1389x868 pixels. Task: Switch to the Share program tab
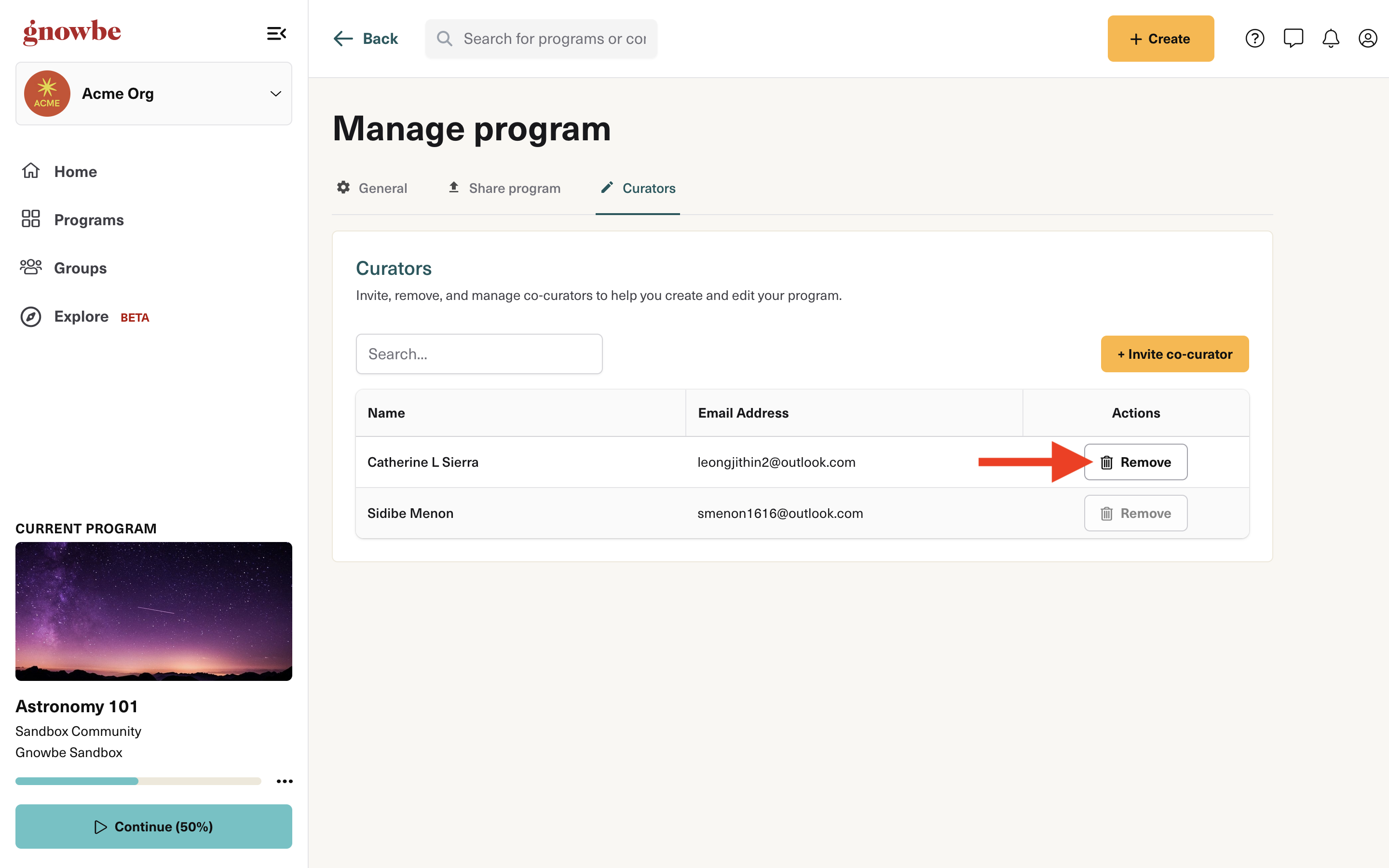(504, 188)
